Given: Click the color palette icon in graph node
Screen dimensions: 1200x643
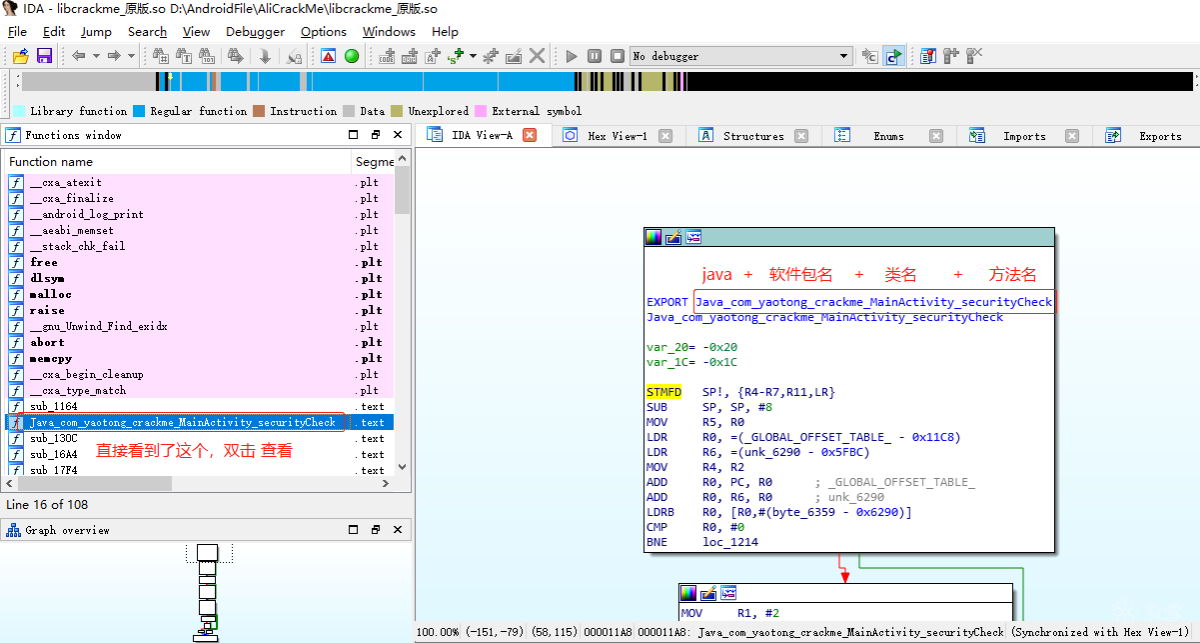Looking at the screenshot, I should pyautogui.click(x=653, y=237).
